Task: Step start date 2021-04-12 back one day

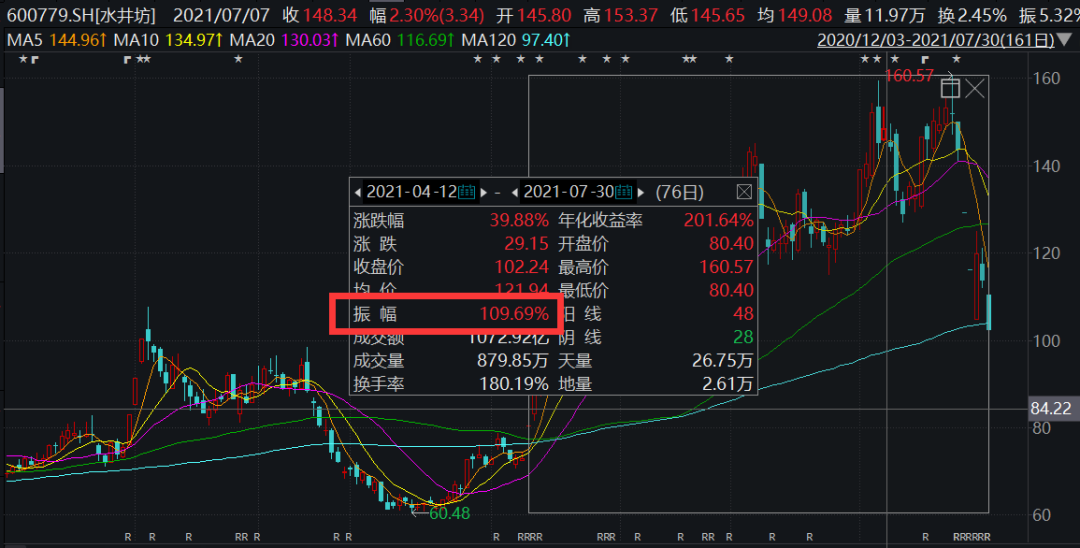Action: click(x=358, y=191)
